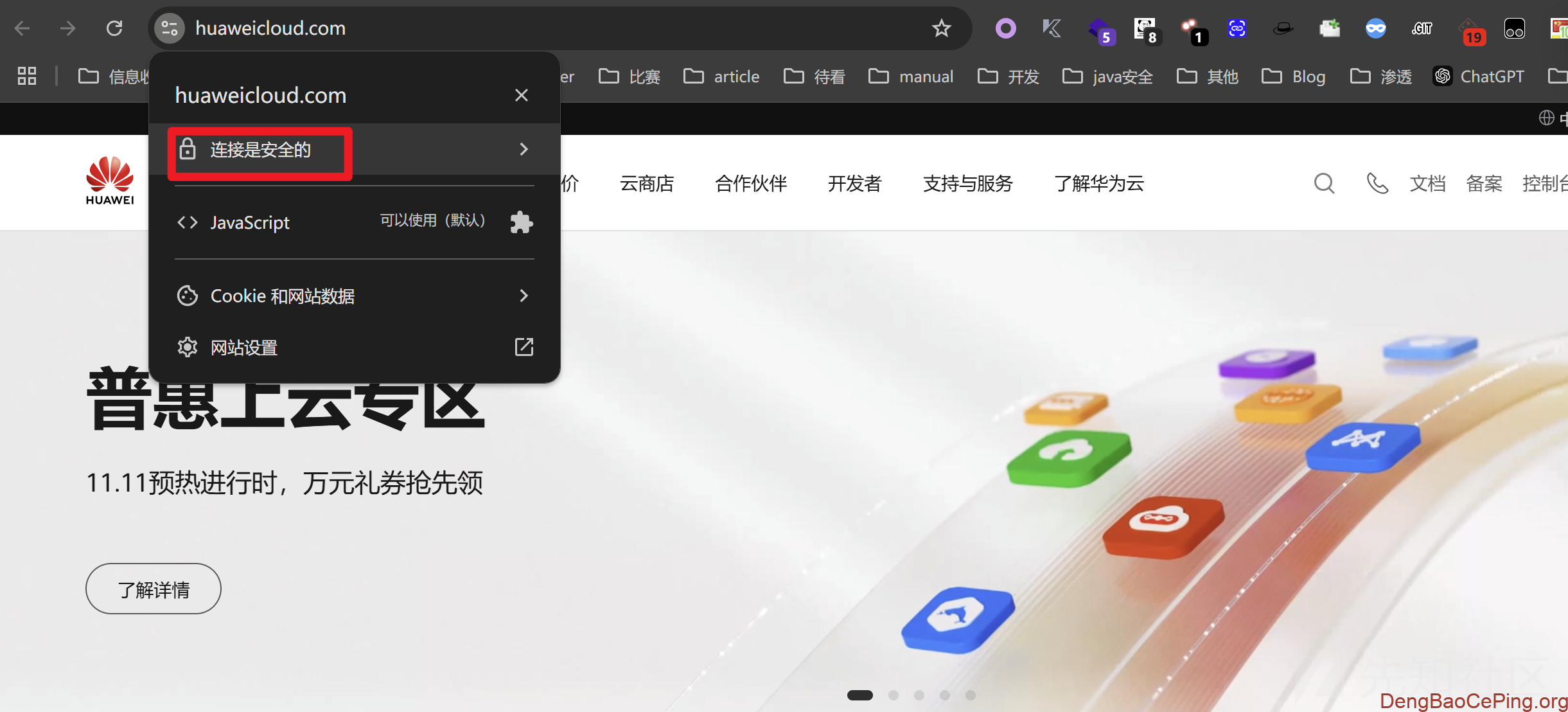Open the 文档 link
Screen dimensions: 1568x712
[1427, 184]
